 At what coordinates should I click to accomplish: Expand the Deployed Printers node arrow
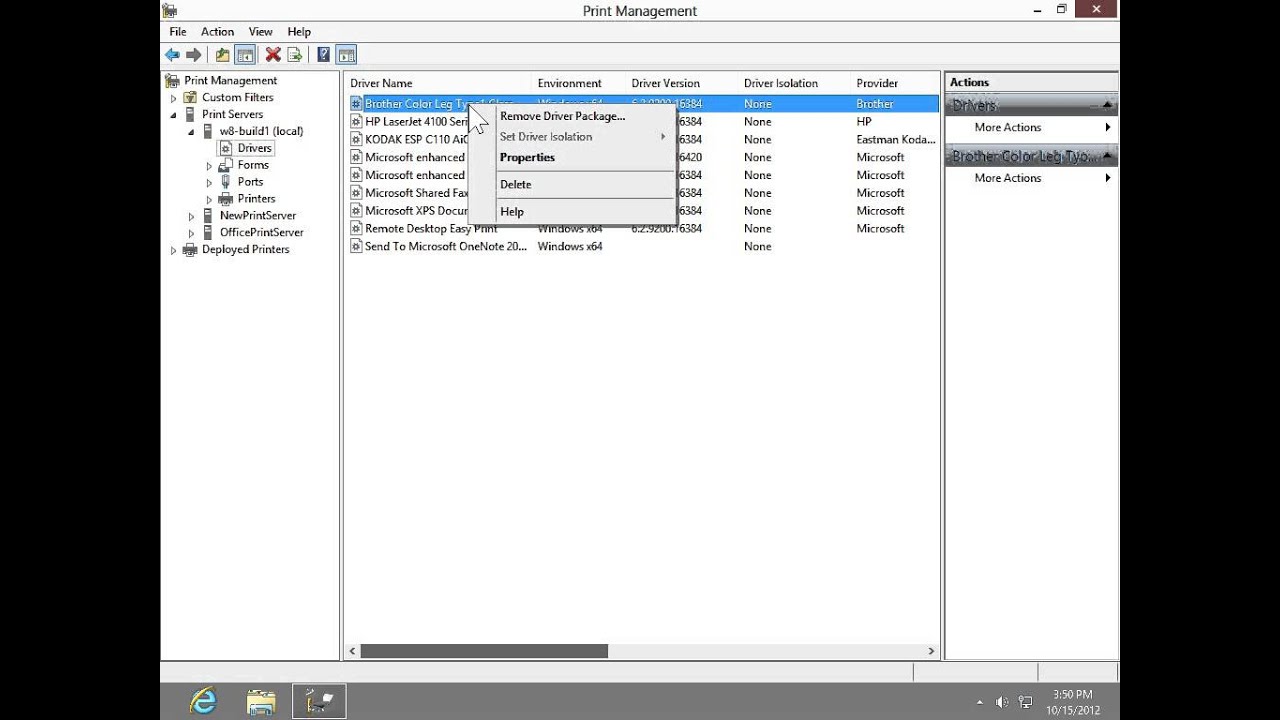pos(173,251)
